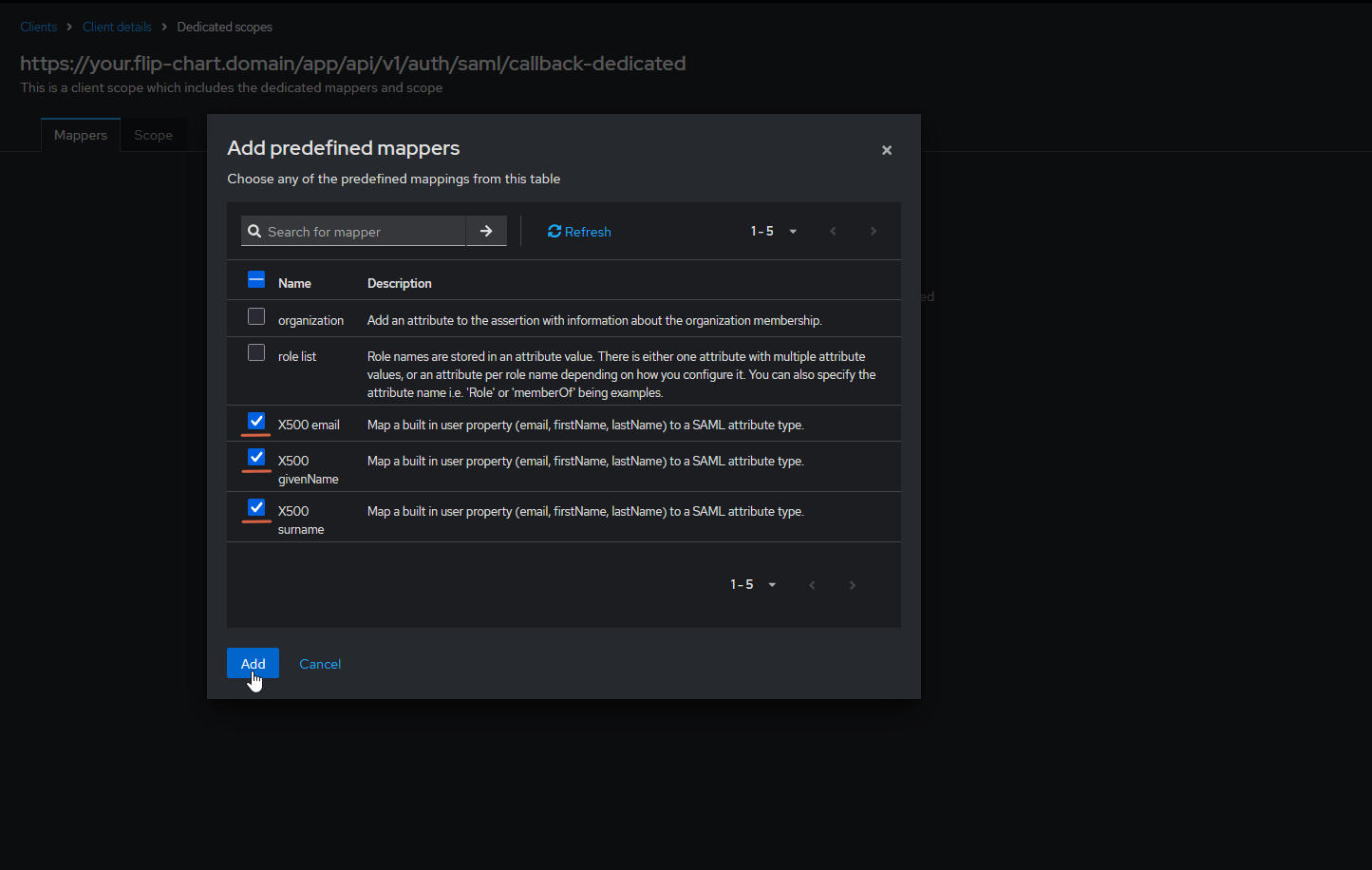The image size is (1372, 870).
Task: Click the organization membership description text
Action: point(594,320)
